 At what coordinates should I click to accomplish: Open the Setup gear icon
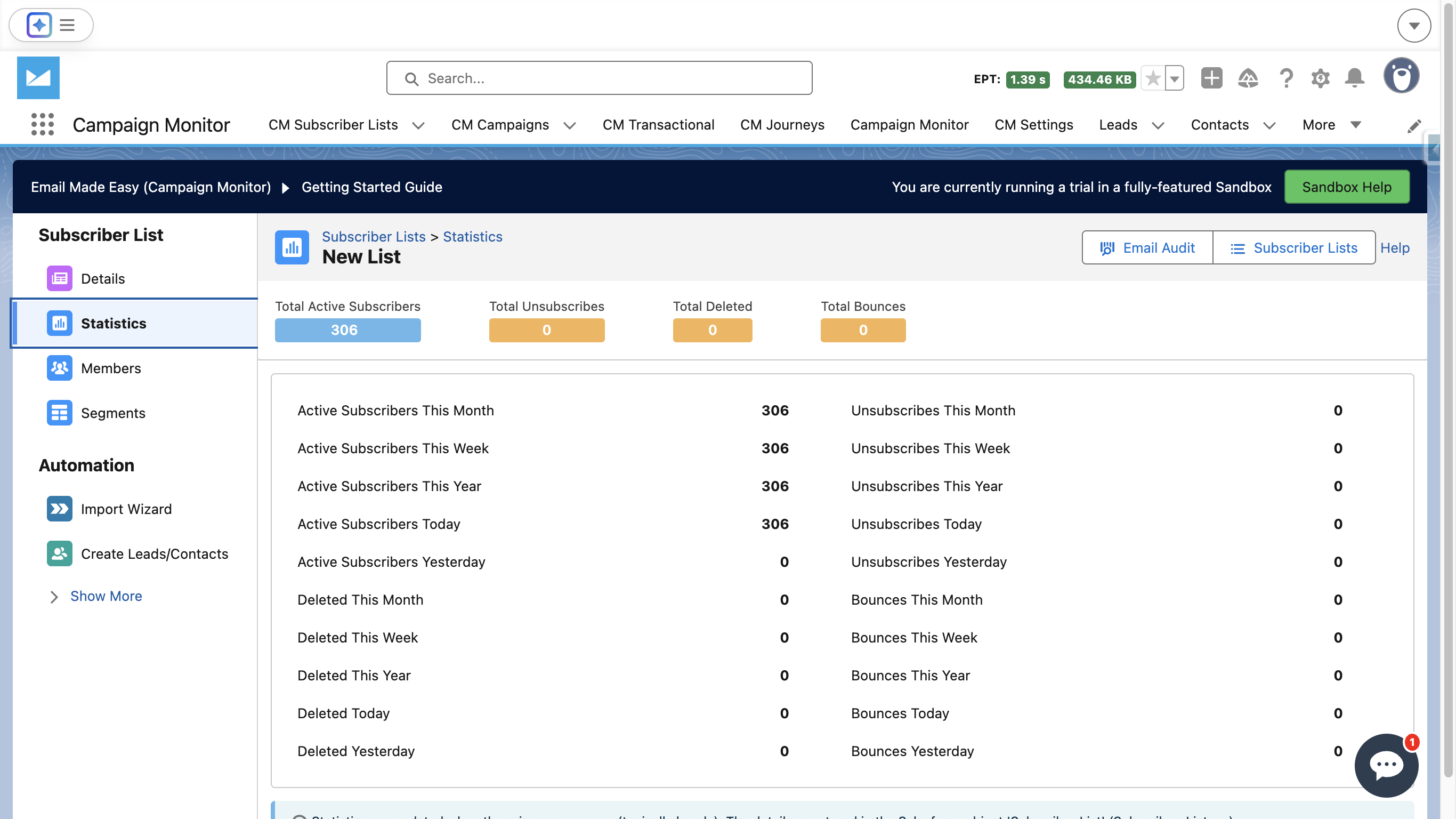click(1320, 78)
